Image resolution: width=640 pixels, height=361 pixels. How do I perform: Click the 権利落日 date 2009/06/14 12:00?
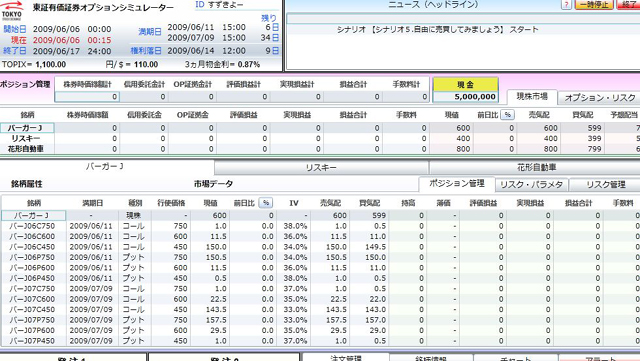click(207, 51)
